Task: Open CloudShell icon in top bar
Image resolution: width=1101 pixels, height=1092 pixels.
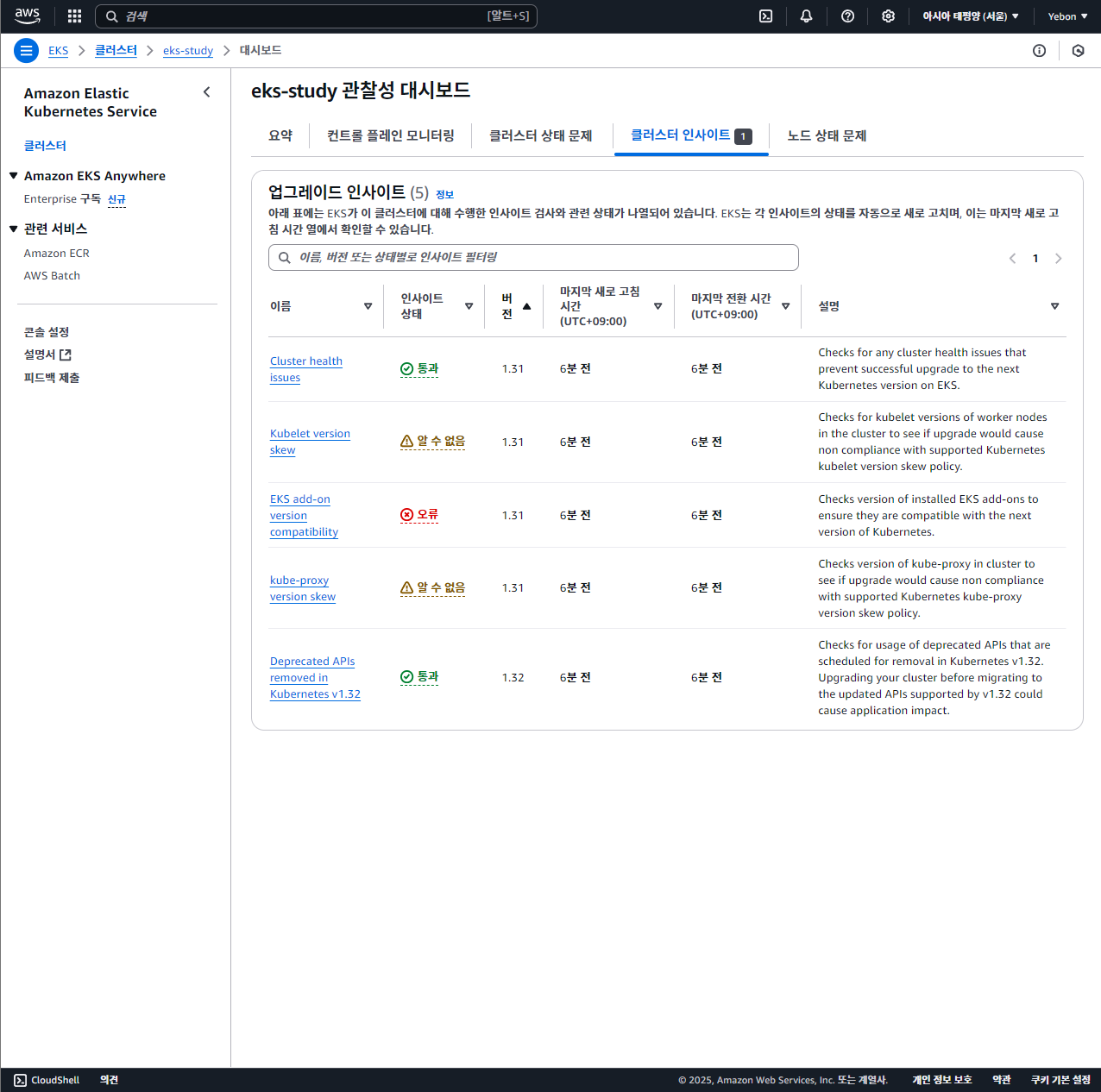Action: coord(765,16)
